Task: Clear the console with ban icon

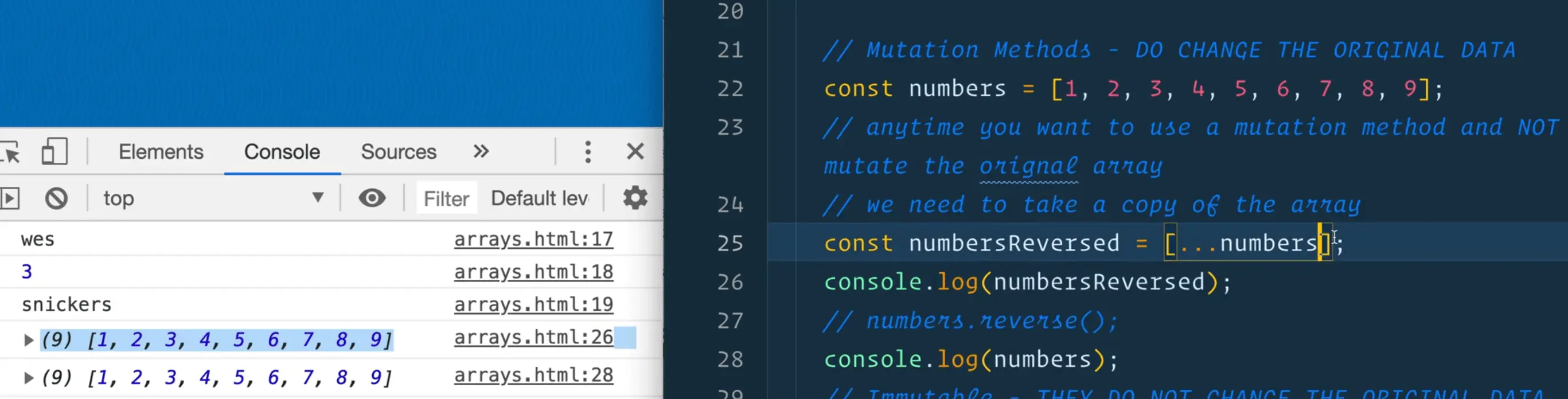Action: tap(57, 198)
